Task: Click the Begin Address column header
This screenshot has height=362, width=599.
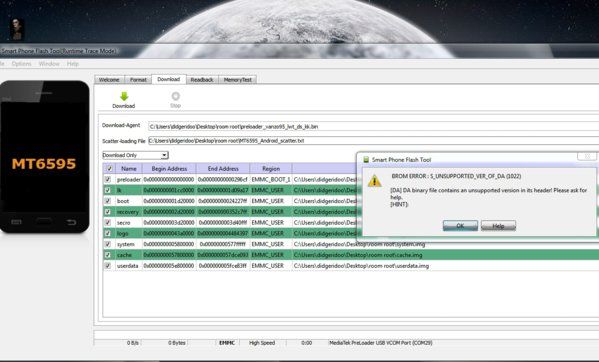Action: click(169, 168)
